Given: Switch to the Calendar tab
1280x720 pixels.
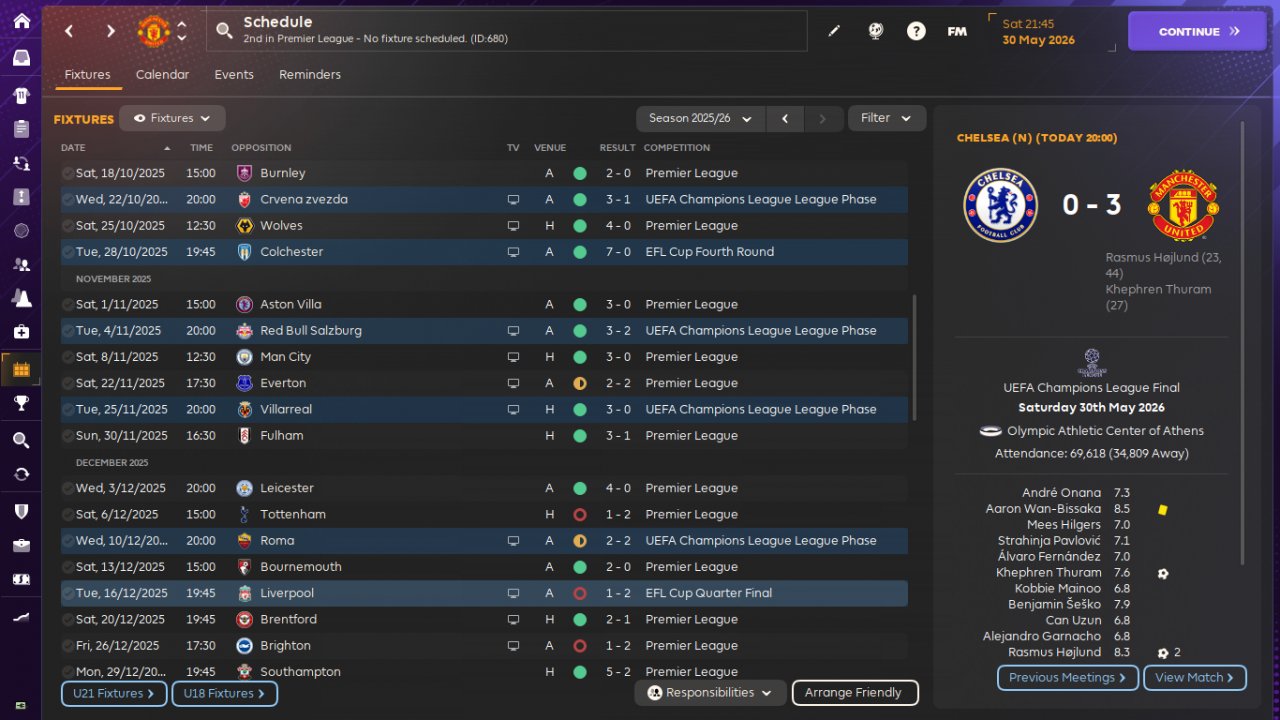Looking at the screenshot, I should (x=162, y=75).
